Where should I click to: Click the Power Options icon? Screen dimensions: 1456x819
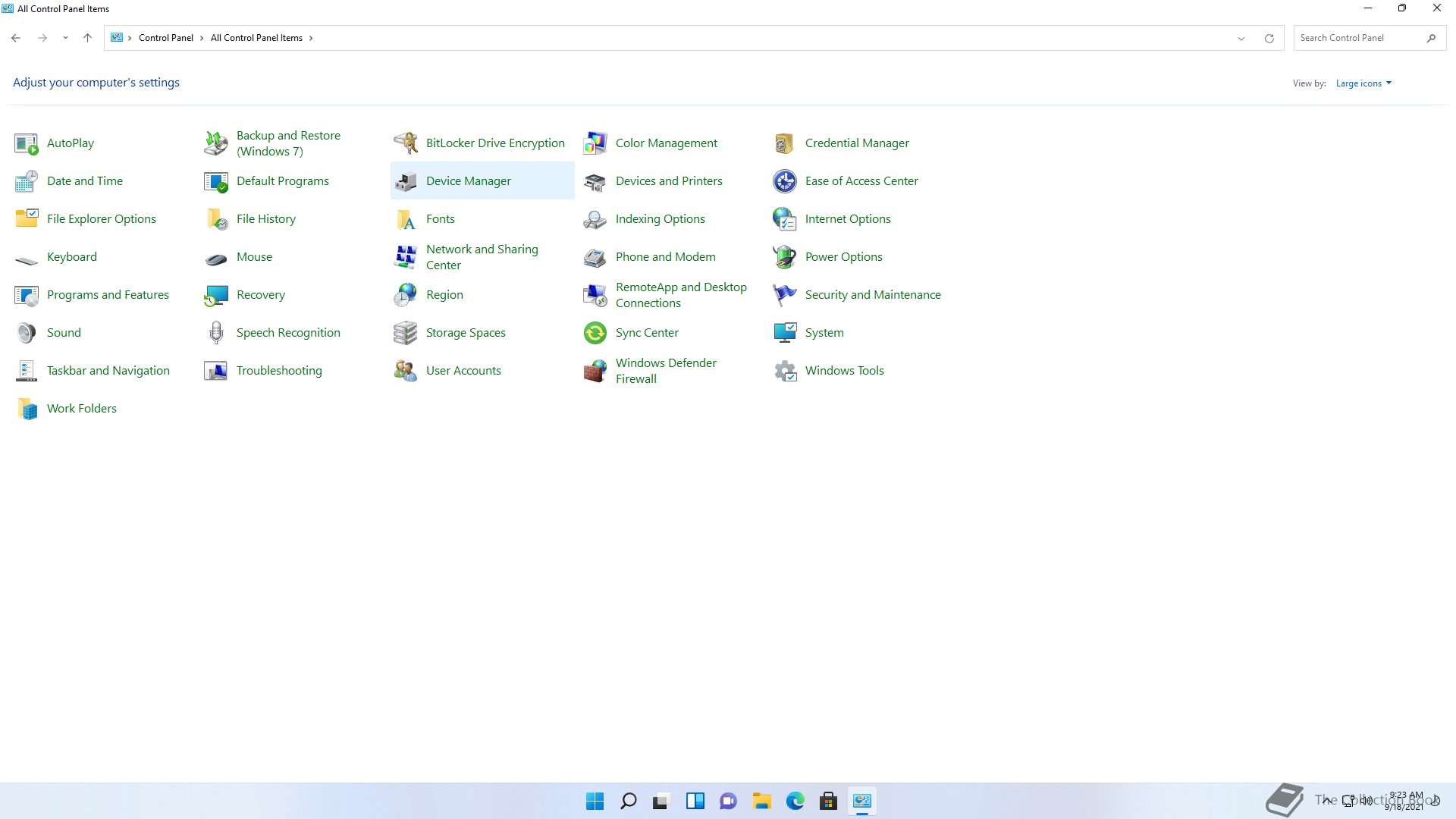click(785, 257)
